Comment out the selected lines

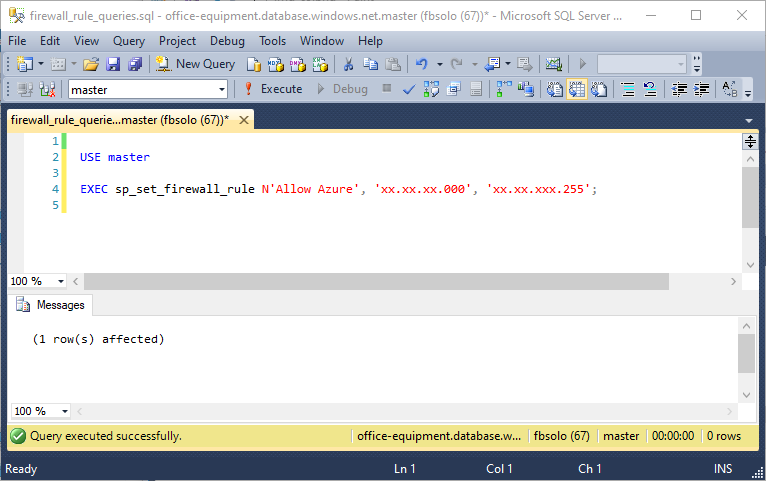pos(628,89)
